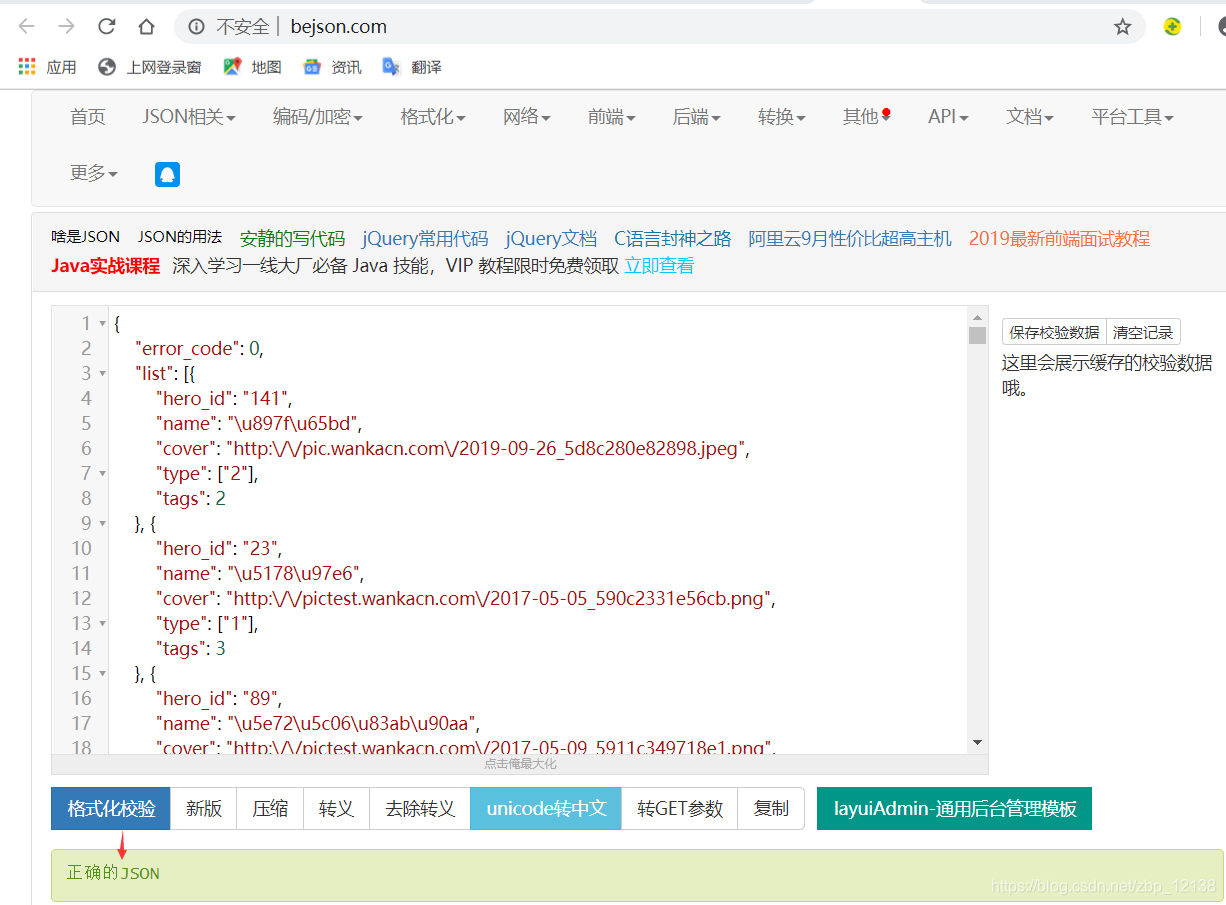Image resolution: width=1226 pixels, height=905 pixels.
Task: Expand the API dropdown menu
Action: coord(948,117)
